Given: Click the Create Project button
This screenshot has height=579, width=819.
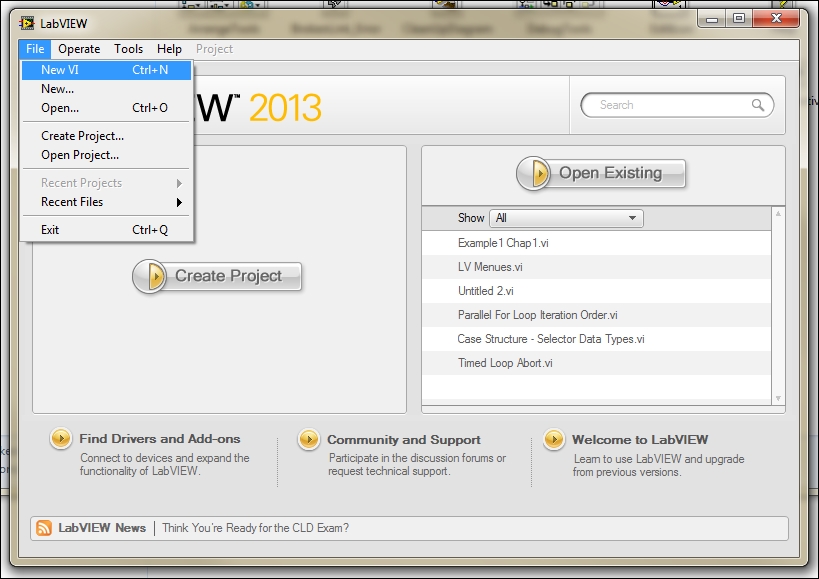Looking at the screenshot, I should click(x=217, y=276).
